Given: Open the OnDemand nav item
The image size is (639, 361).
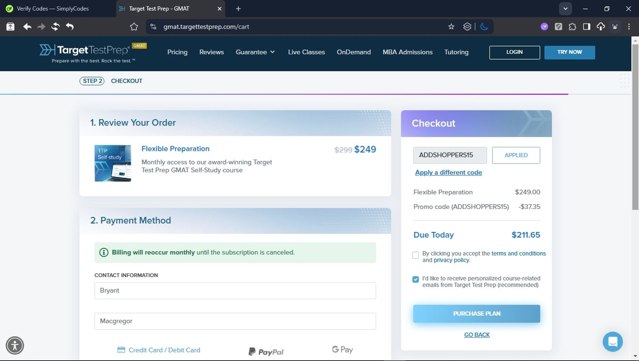Looking at the screenshot, I should (354, 52).
